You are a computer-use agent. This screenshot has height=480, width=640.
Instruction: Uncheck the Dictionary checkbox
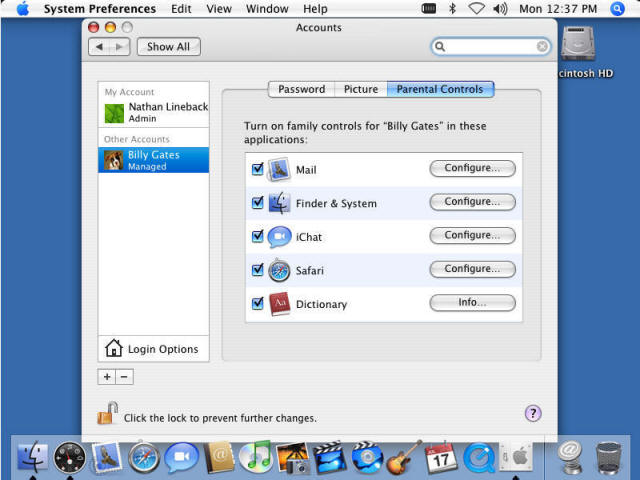tap(258, 304)
